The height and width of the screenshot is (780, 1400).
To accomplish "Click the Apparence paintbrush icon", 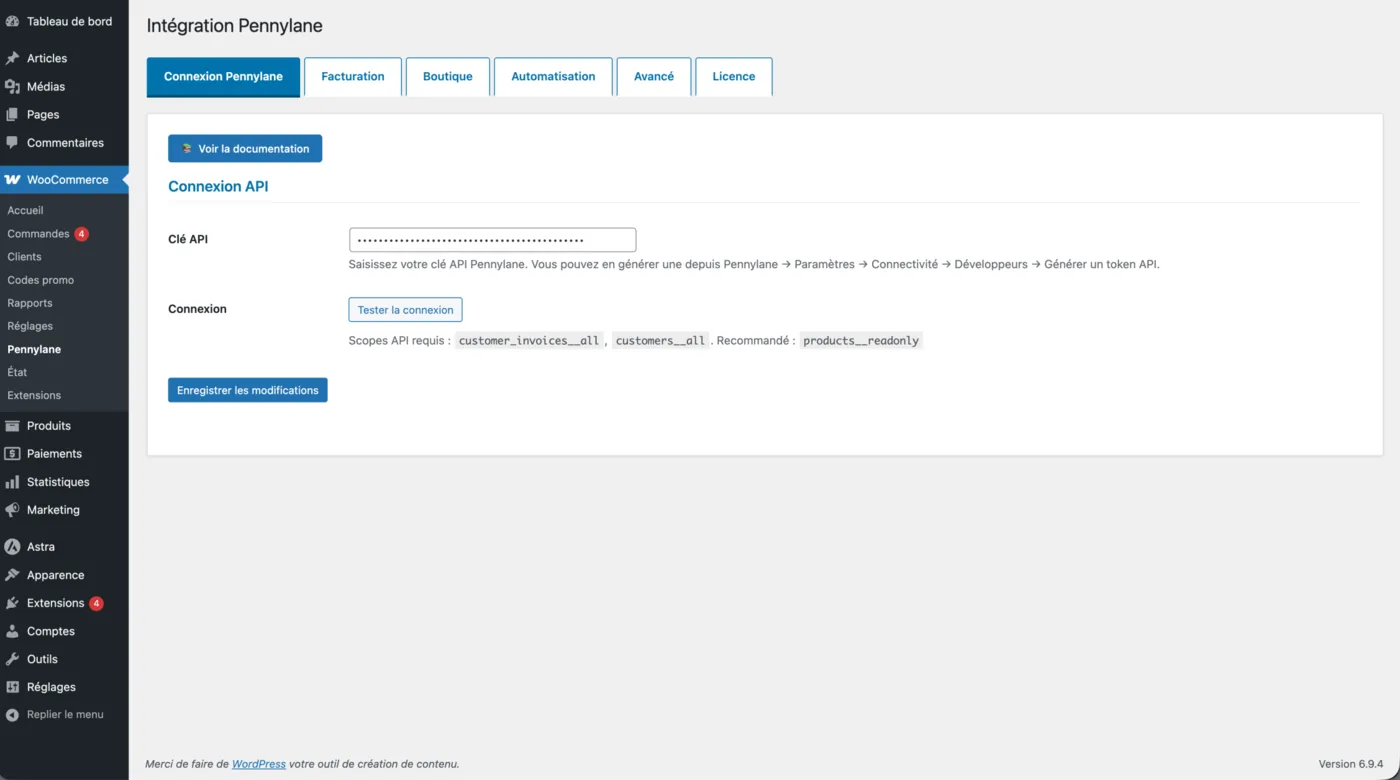I will pyautogui.click(x=12, y=575).
